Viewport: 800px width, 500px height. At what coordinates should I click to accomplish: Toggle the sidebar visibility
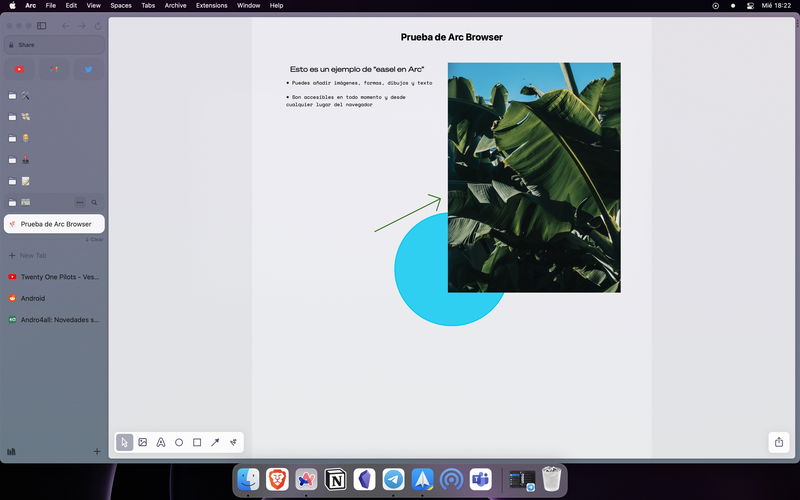pyautogui.click(x=41, y=25)
